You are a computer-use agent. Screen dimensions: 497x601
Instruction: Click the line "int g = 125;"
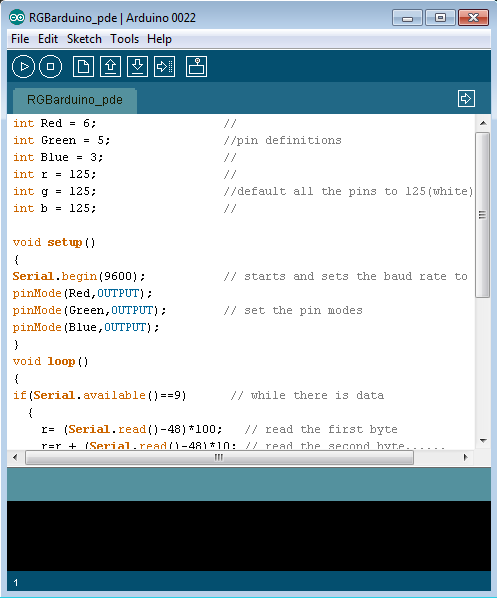pyautogui.click(x=54, y=191)
